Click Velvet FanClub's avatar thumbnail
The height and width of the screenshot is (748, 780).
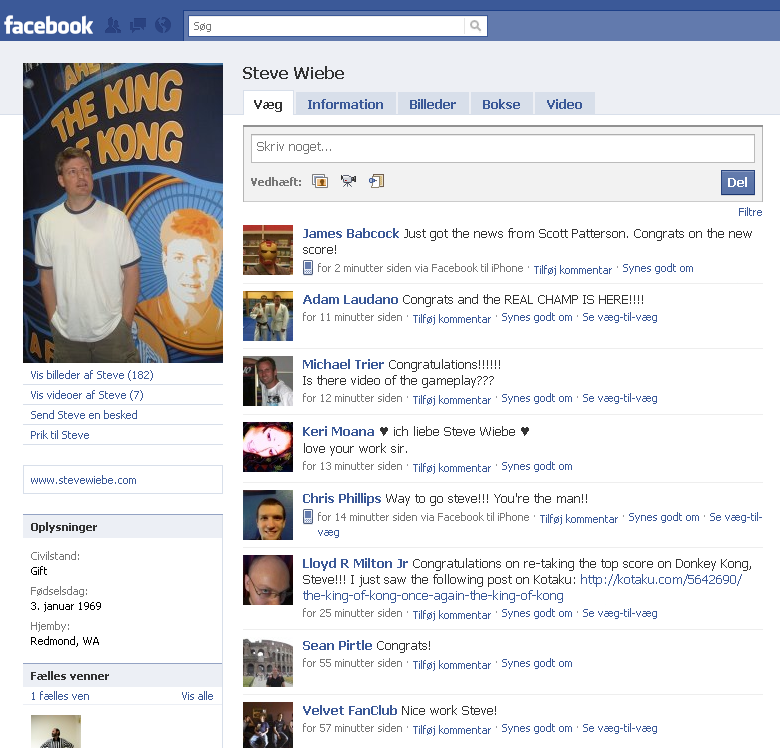268,725
